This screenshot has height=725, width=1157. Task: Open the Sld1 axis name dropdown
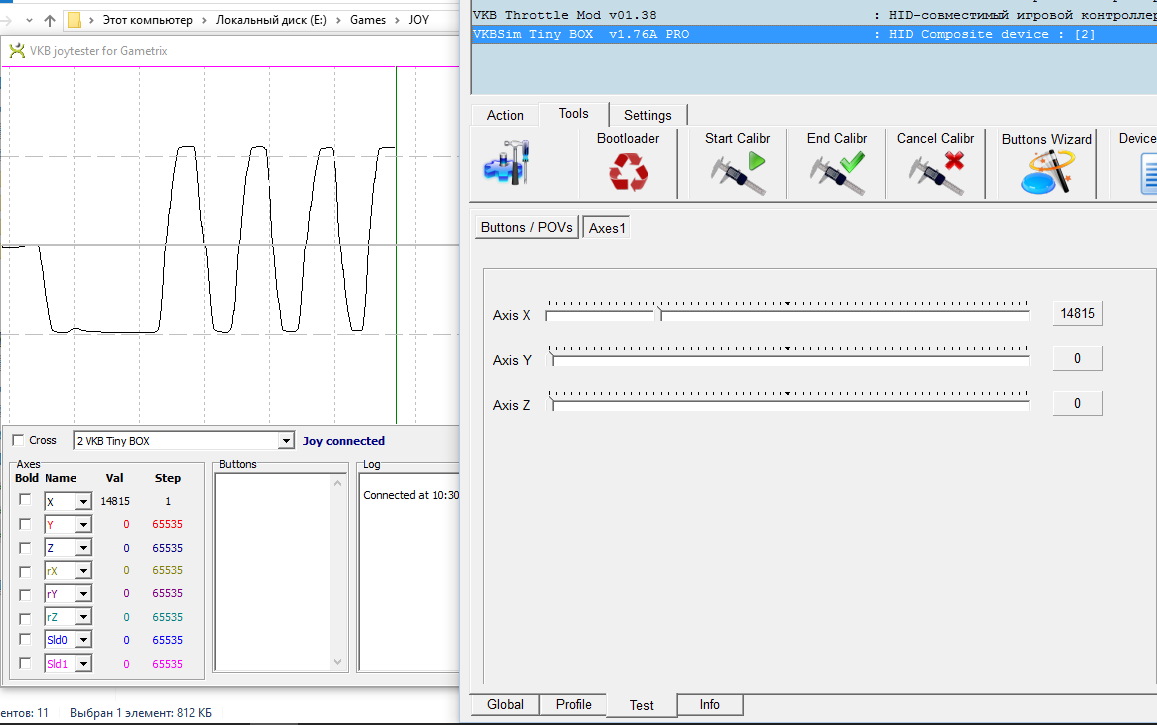83,664
